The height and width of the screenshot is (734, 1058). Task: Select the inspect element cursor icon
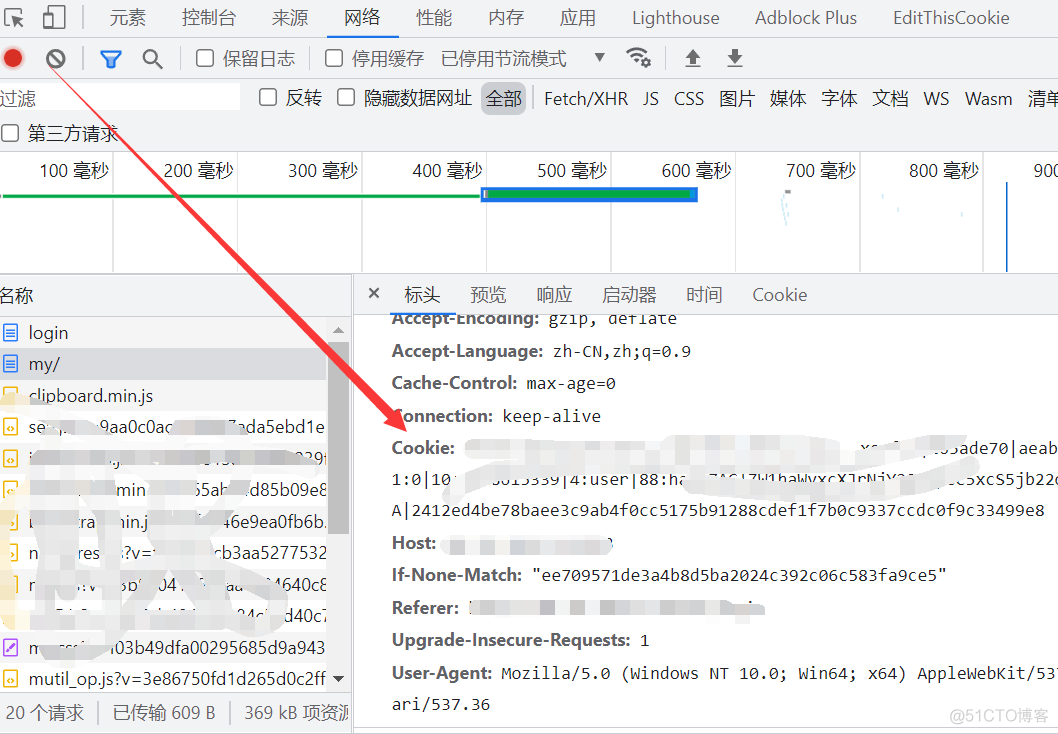coord(13,18)
